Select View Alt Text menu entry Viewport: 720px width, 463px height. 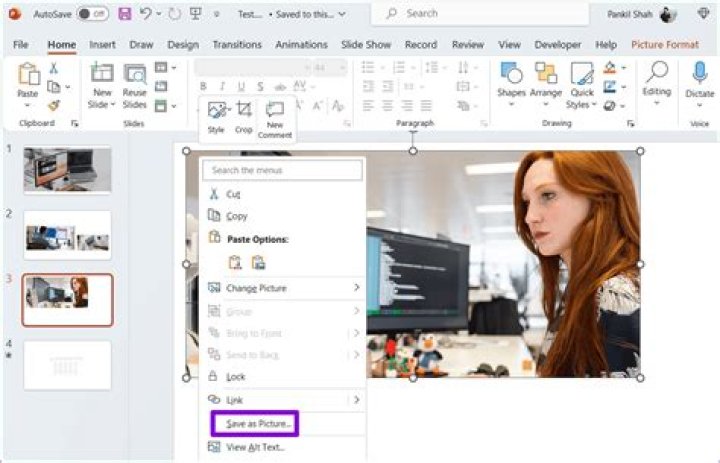click(256, 447)
